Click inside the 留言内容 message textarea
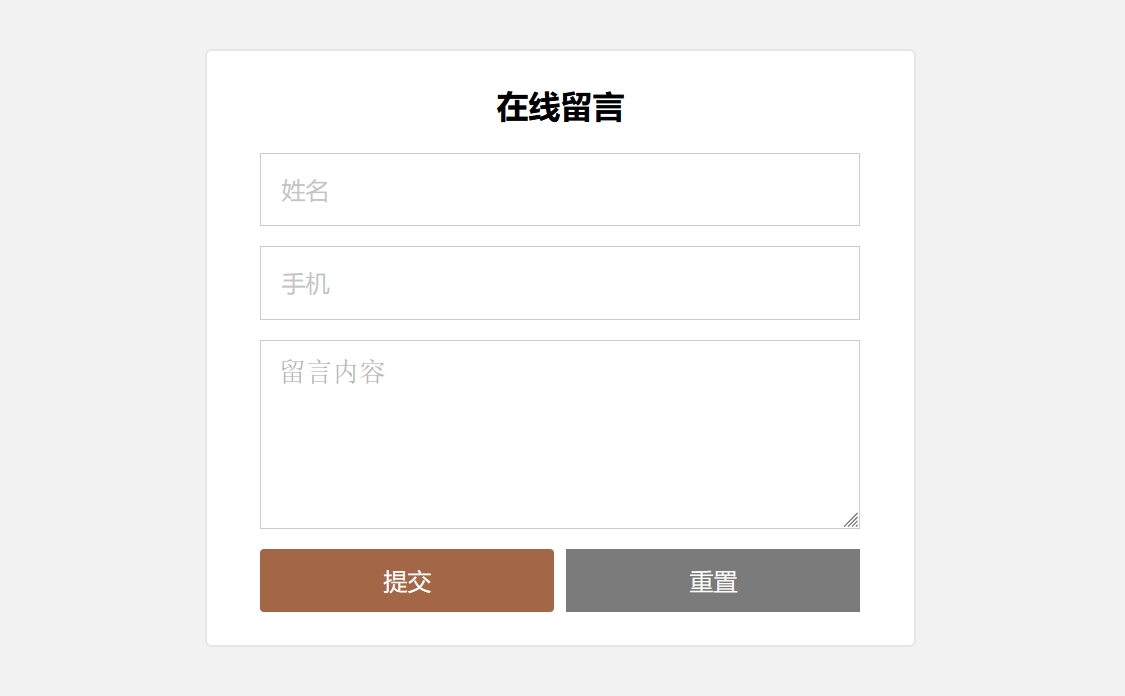 tap(560, 434)
